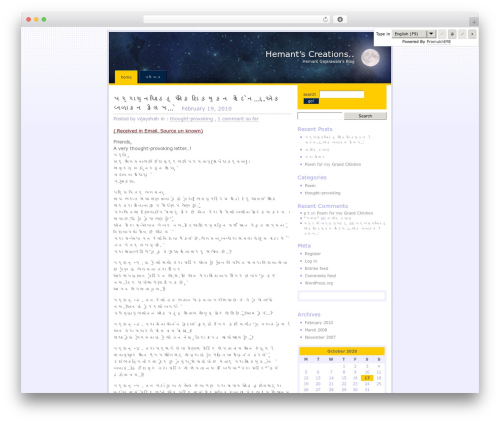
Task: Click the Recent Comments heading
Action: click(x=323, y=206)
